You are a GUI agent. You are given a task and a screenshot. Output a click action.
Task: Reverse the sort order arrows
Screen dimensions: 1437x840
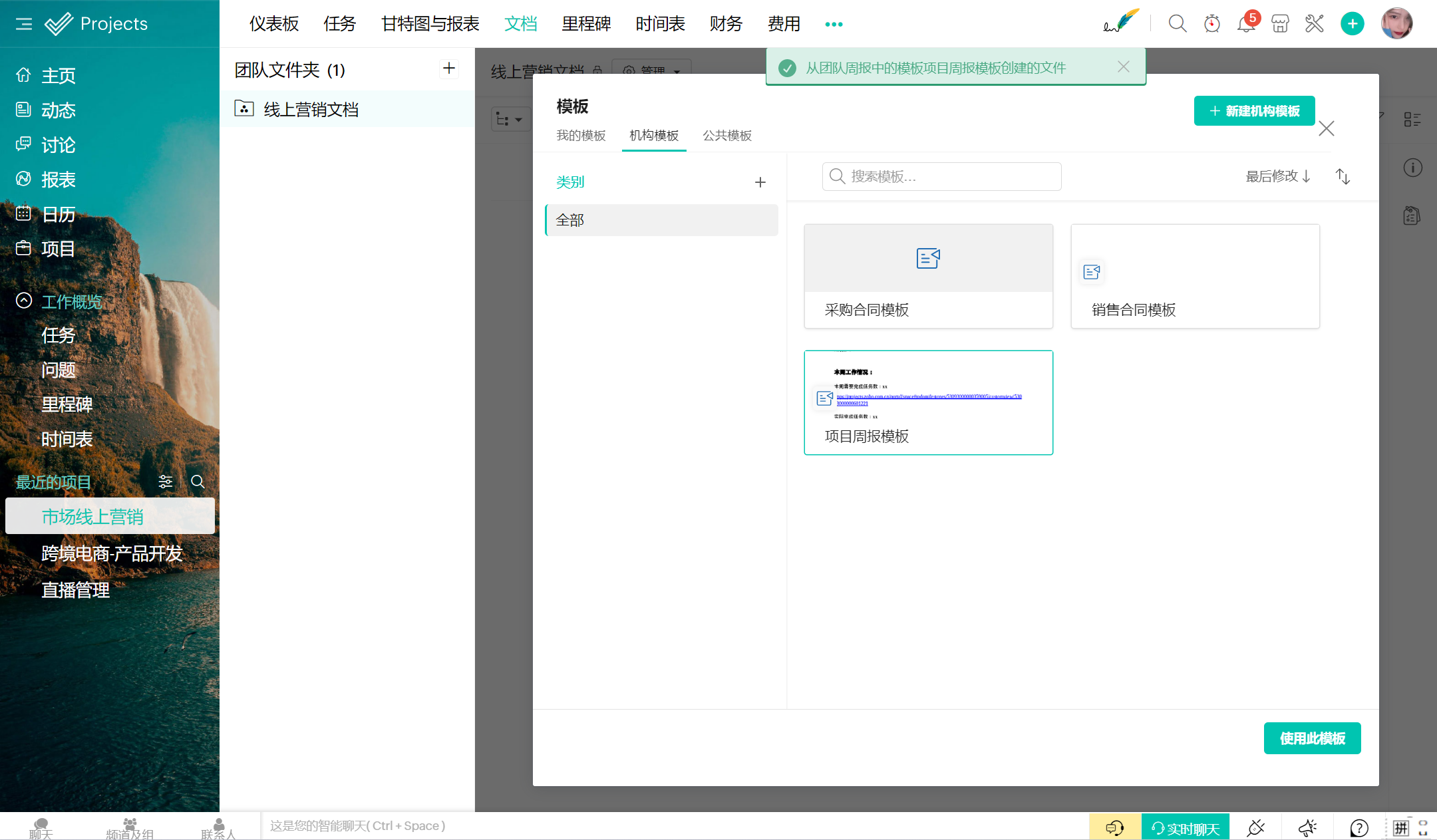click(1343, 176)
